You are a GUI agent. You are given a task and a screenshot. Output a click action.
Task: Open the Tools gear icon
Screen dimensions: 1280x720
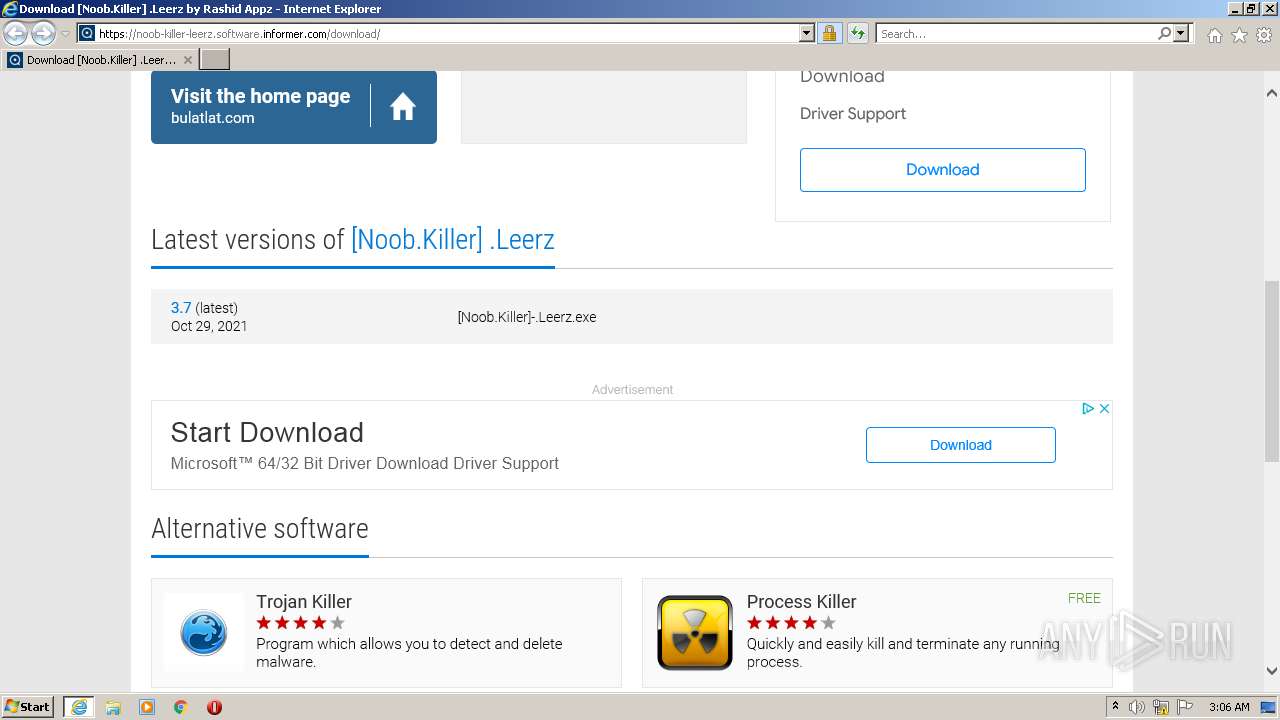click(x=1264, y=35)
